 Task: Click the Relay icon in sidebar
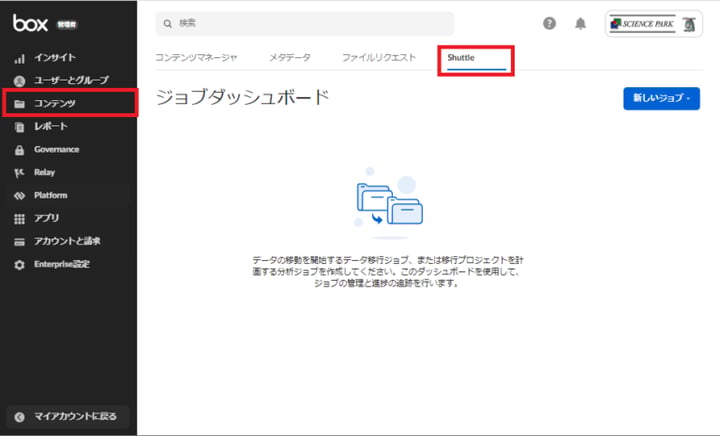coord(19,173)
